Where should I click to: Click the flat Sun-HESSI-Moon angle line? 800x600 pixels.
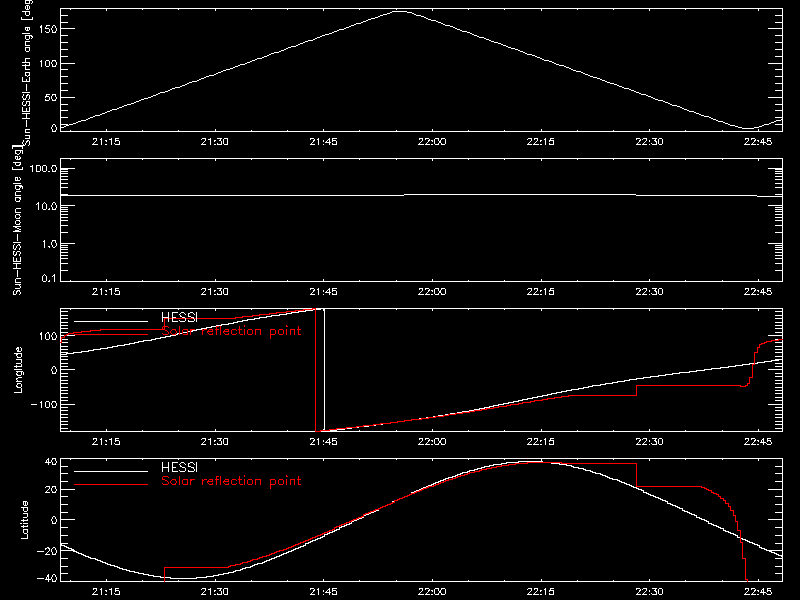[x=421, y=195]
